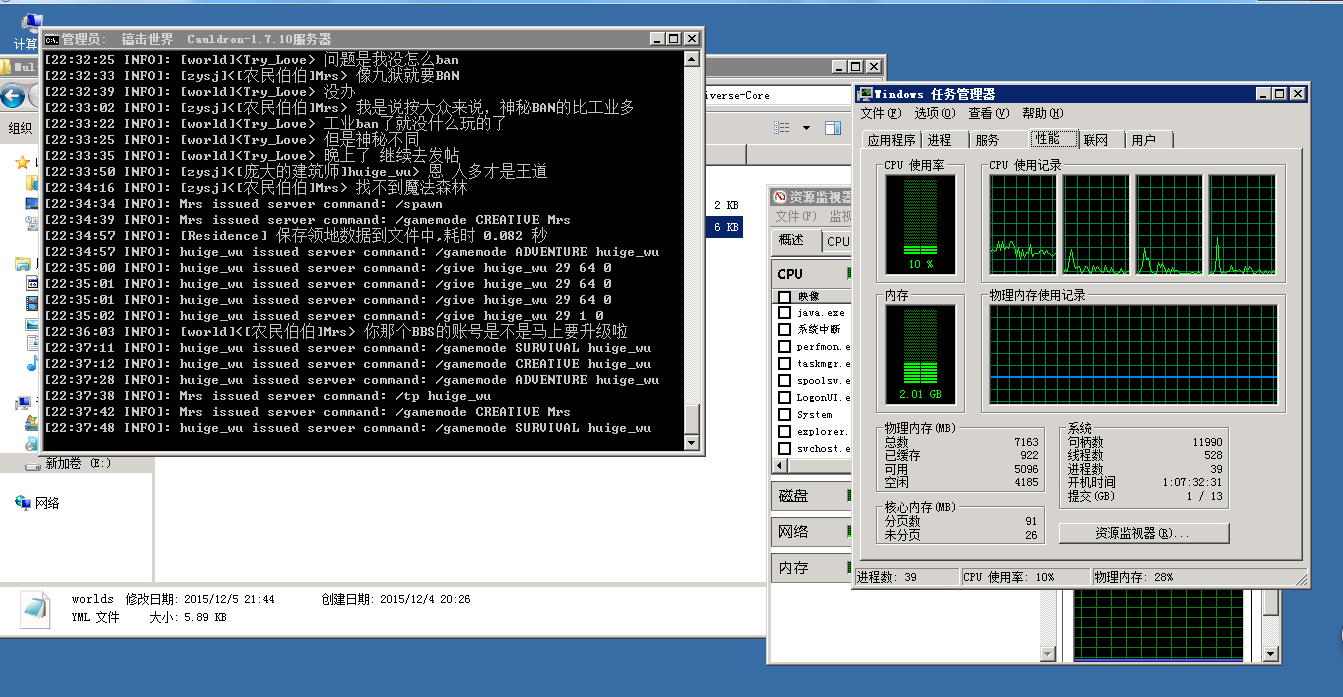Enable the System process checkbox
This screenshot has height=697, width=1343.
pos(785,414)
